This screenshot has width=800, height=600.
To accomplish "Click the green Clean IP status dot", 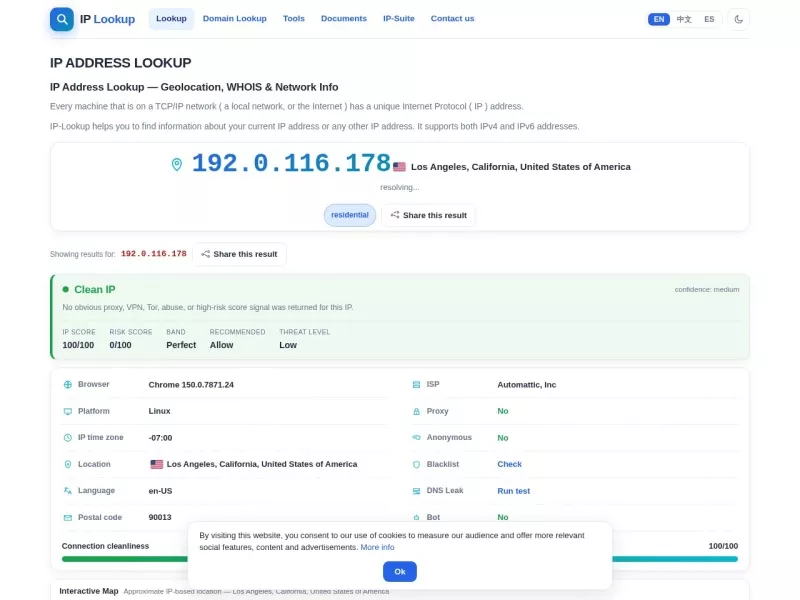I will pyautogui.click(x=65, y=289).
